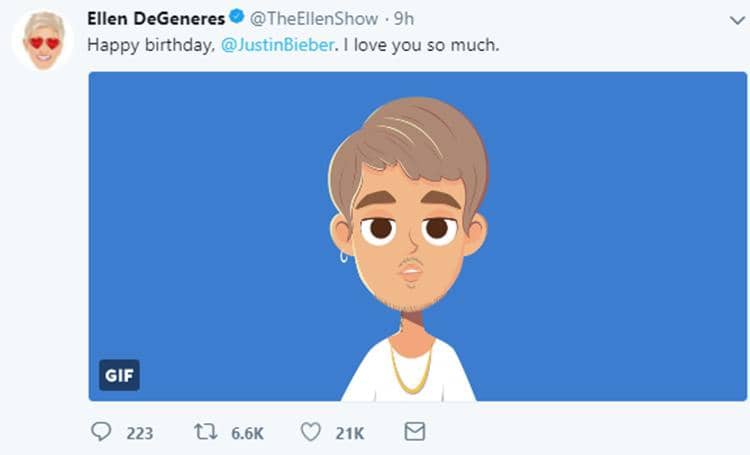This screenshot has height=455, width=750.
Task: Click the cartoon's gold chain necklace
Action: (410, 372)
